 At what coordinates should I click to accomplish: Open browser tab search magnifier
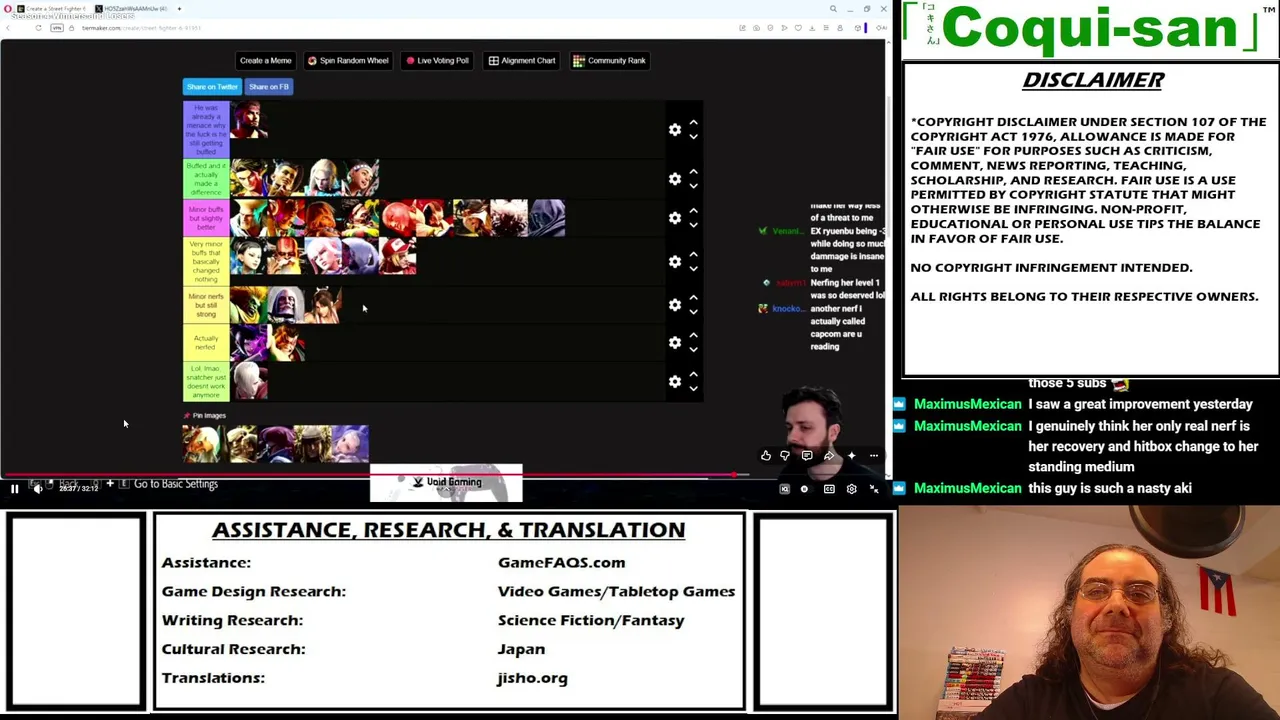833,9
